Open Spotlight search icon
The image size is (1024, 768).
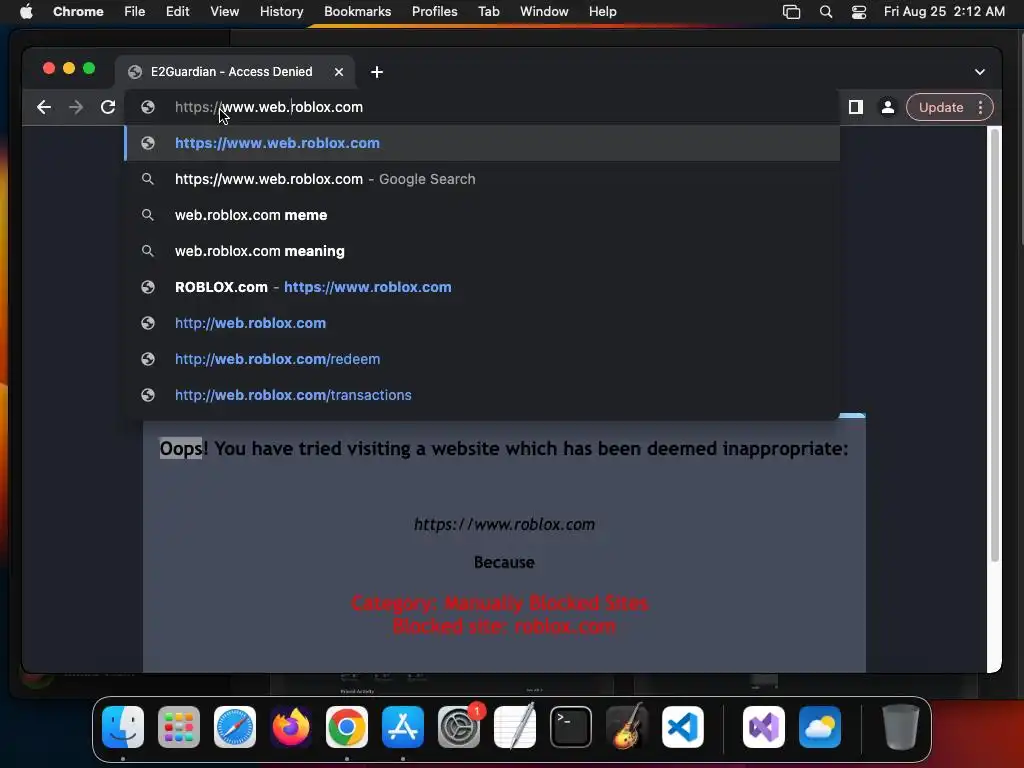[x=825, y=12]
